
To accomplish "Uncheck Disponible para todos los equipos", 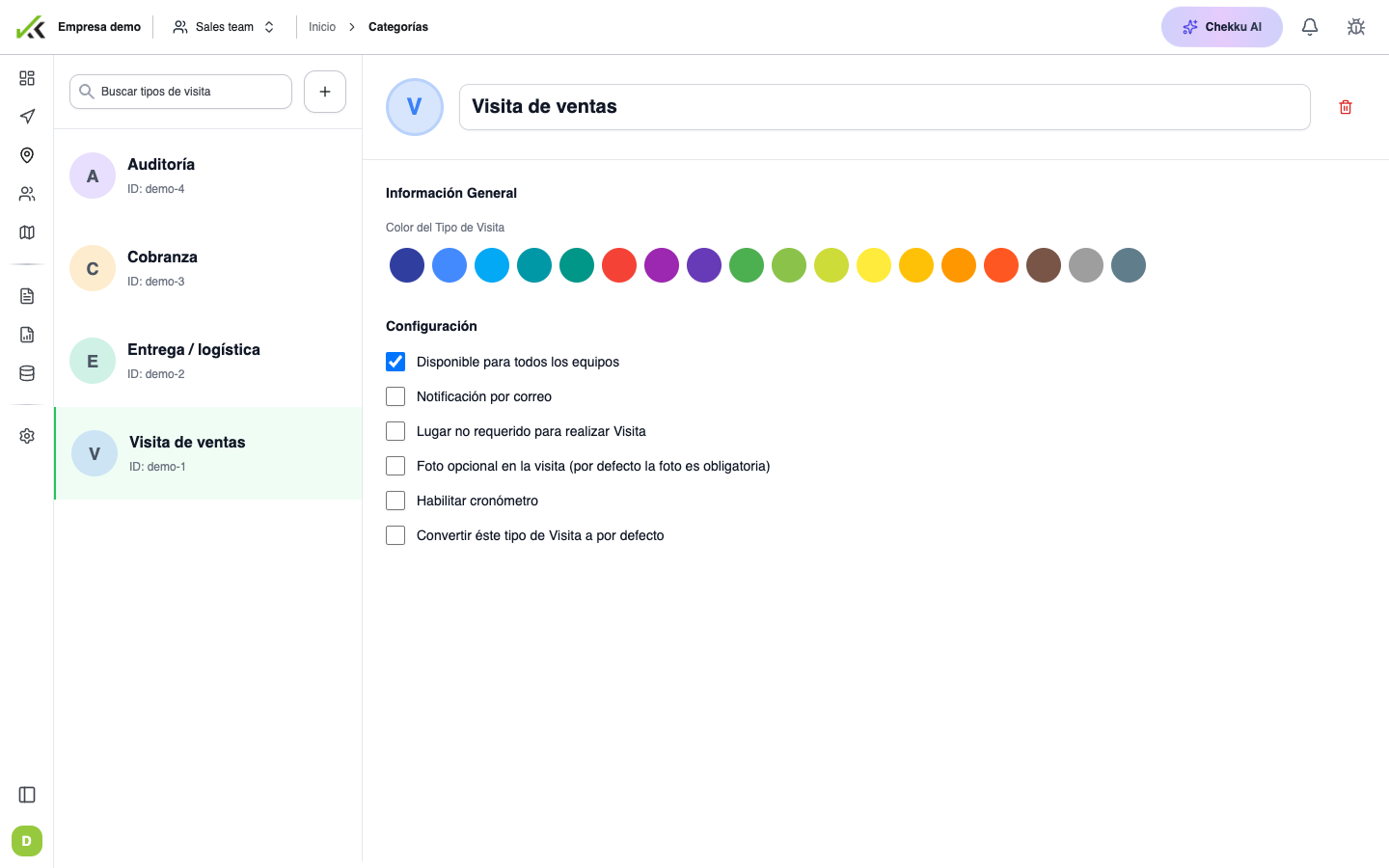I will point(395,362).
